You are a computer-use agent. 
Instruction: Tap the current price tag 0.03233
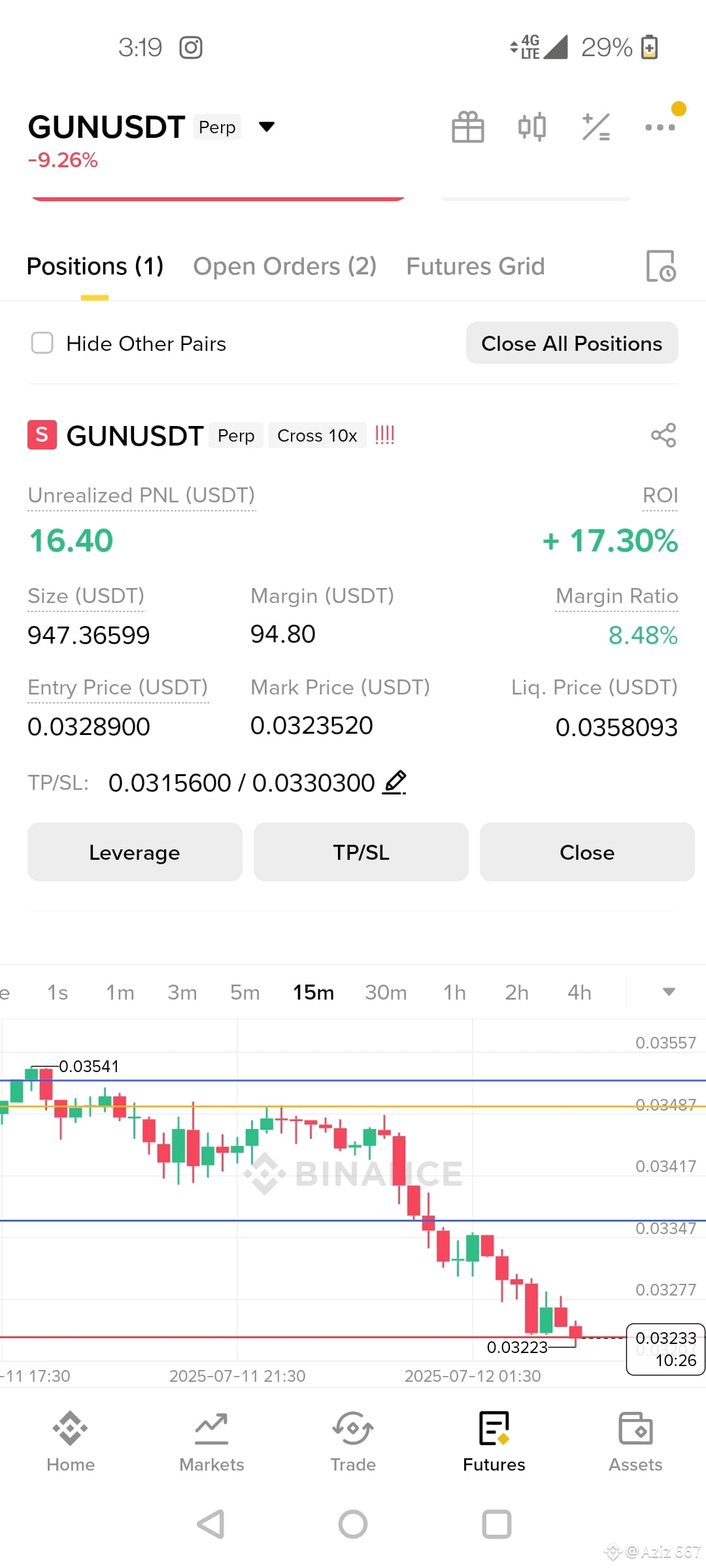click(665, 1349)
